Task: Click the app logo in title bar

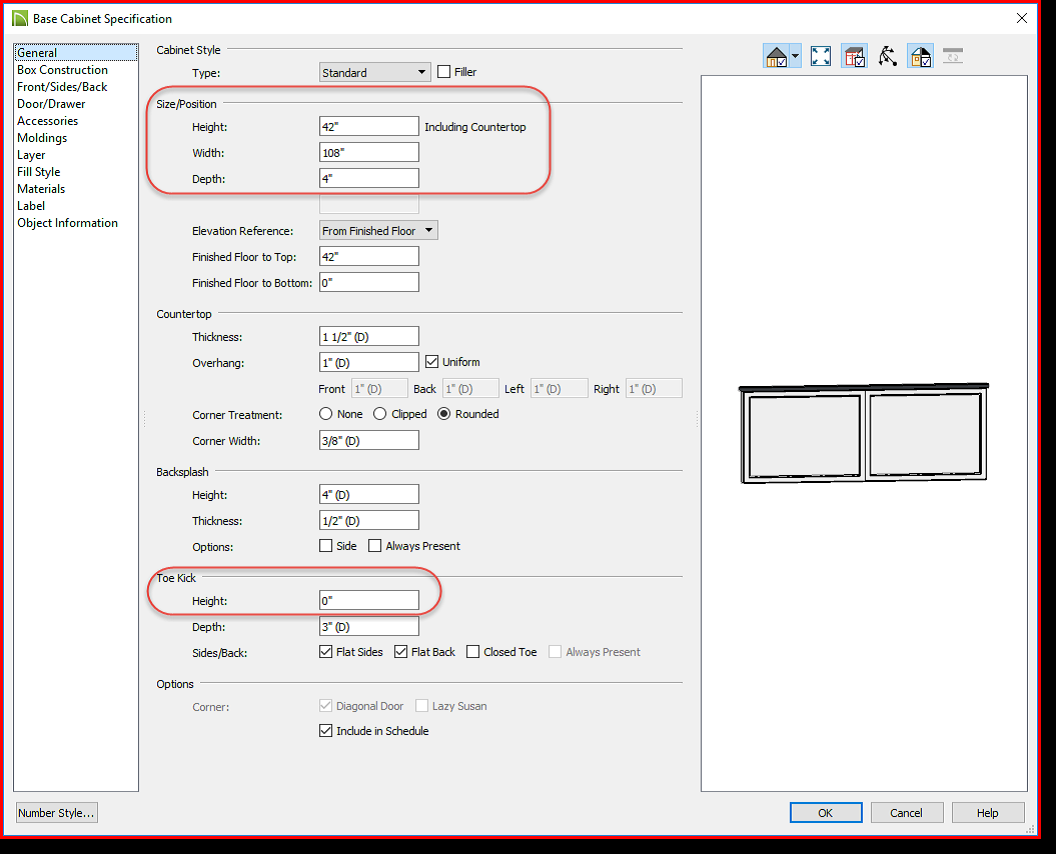Action: tap(20, 18)
